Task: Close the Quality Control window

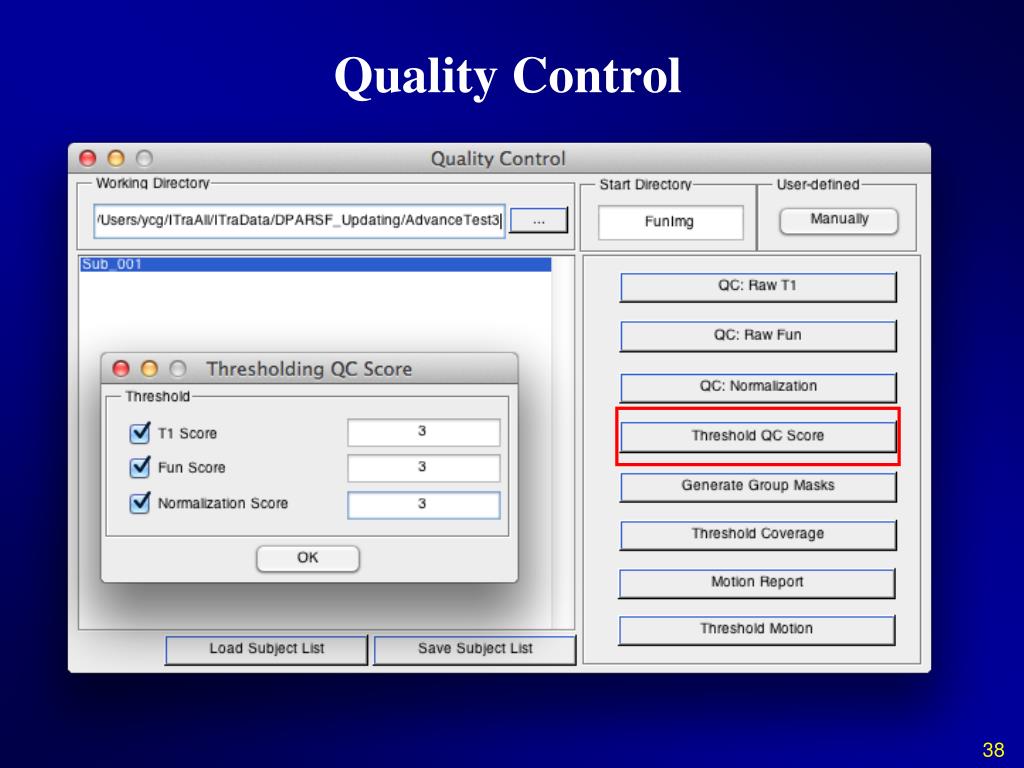Action: [x=88, y=159]
